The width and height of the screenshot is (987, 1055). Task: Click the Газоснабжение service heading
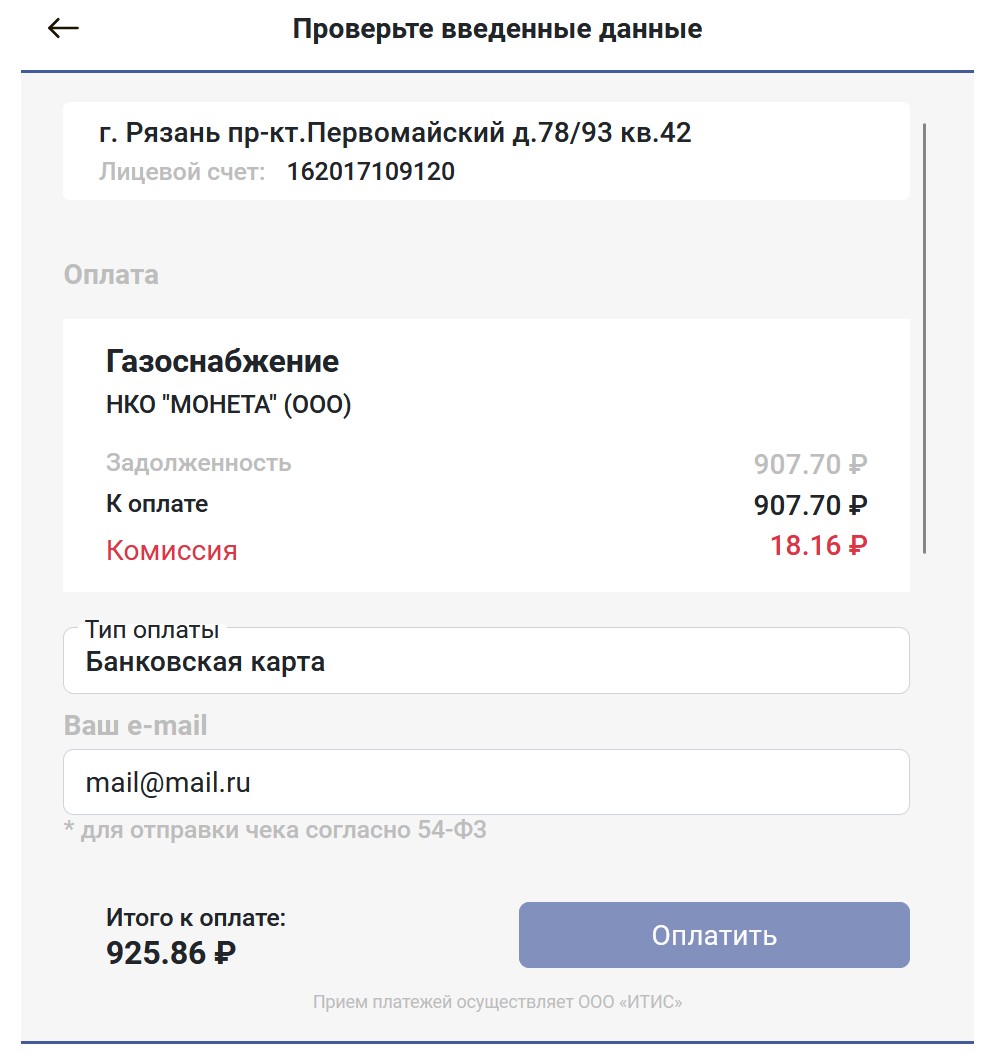tap(222, 361)
